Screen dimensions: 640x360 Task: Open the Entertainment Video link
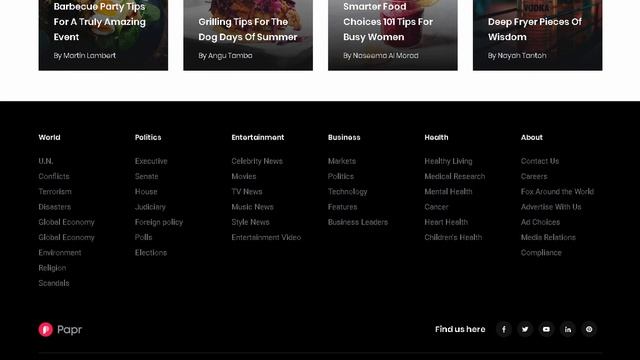(266, 237)
